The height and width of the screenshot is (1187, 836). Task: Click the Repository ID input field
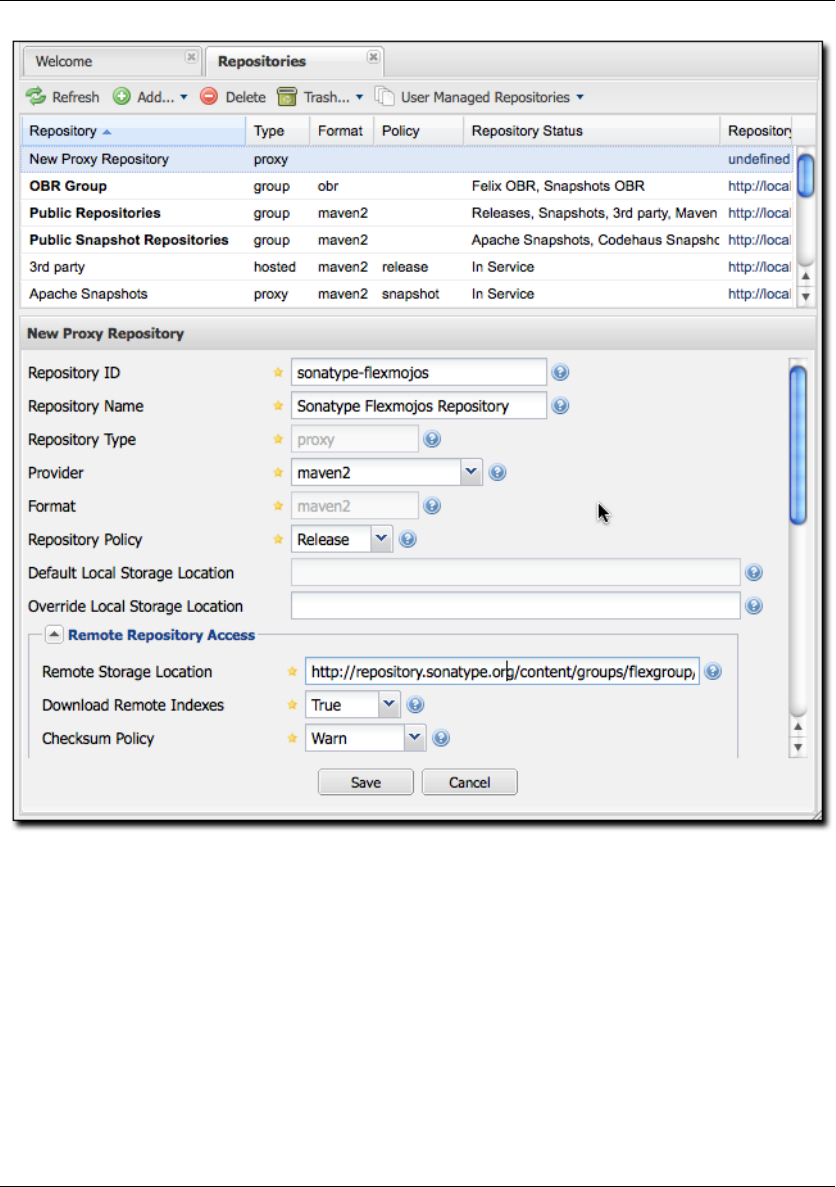coord(419,372)
